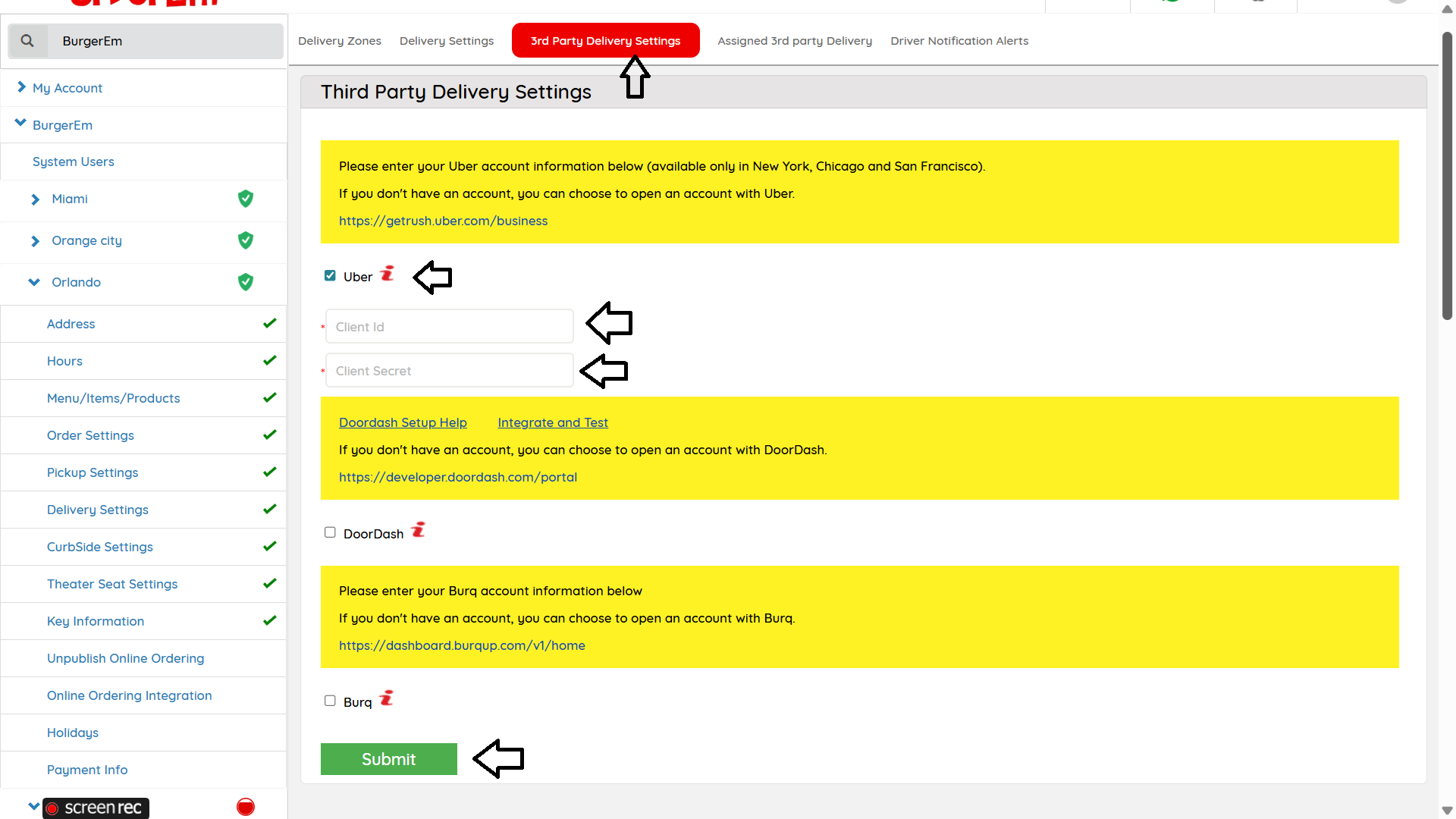Open Driver Notification Alerts tab
Screen dimensions: 1456x819
tap(959, 41)
